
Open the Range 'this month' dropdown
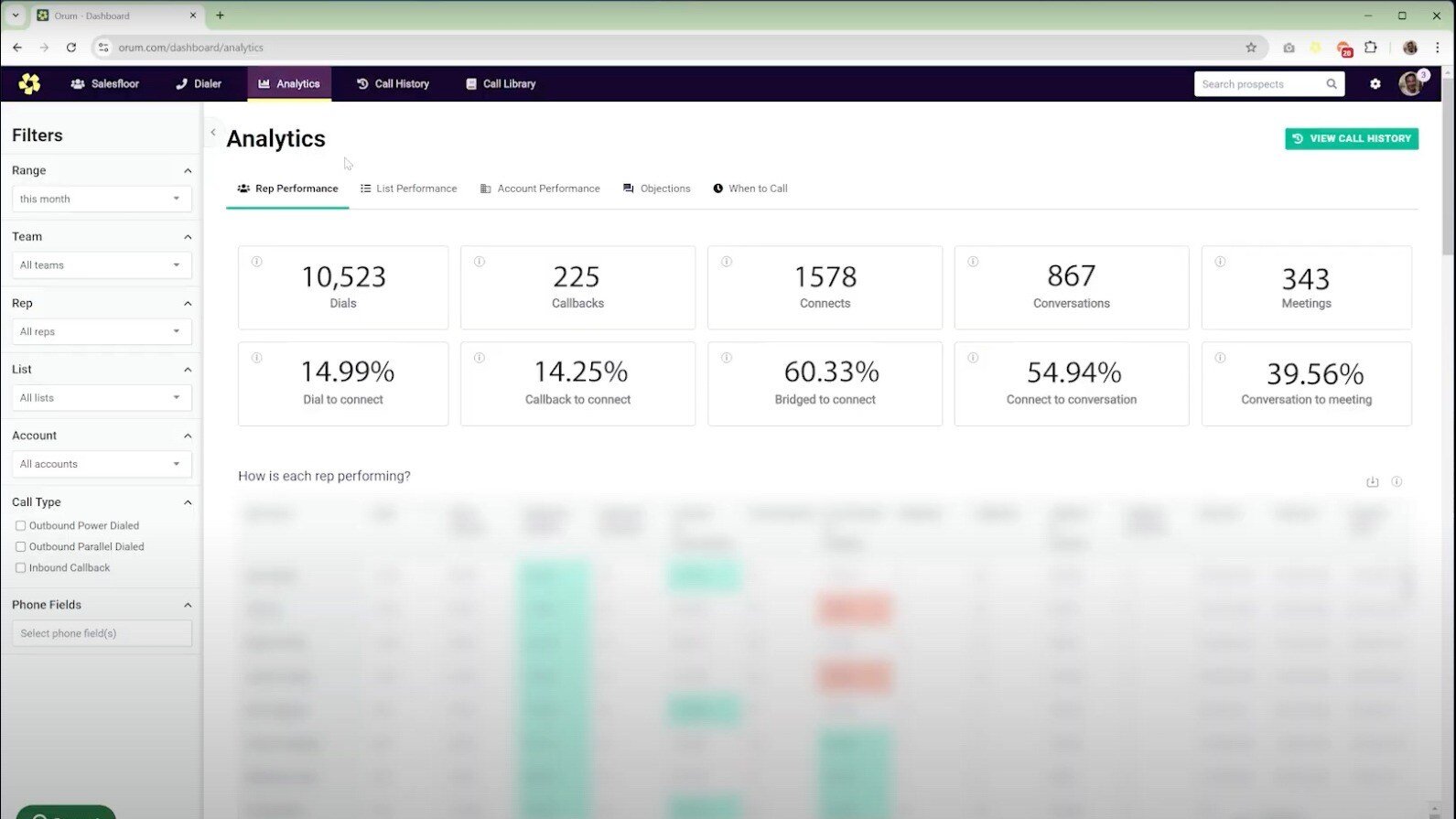[x=101, y=199]
